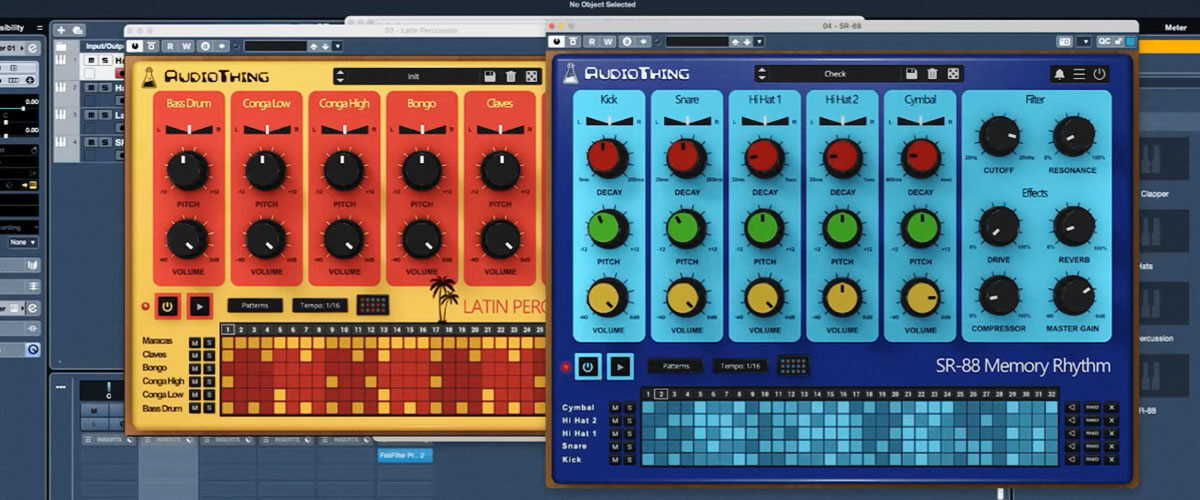
Task: Solo the Snare row in SR-88
Action: (x=630, y=446)
